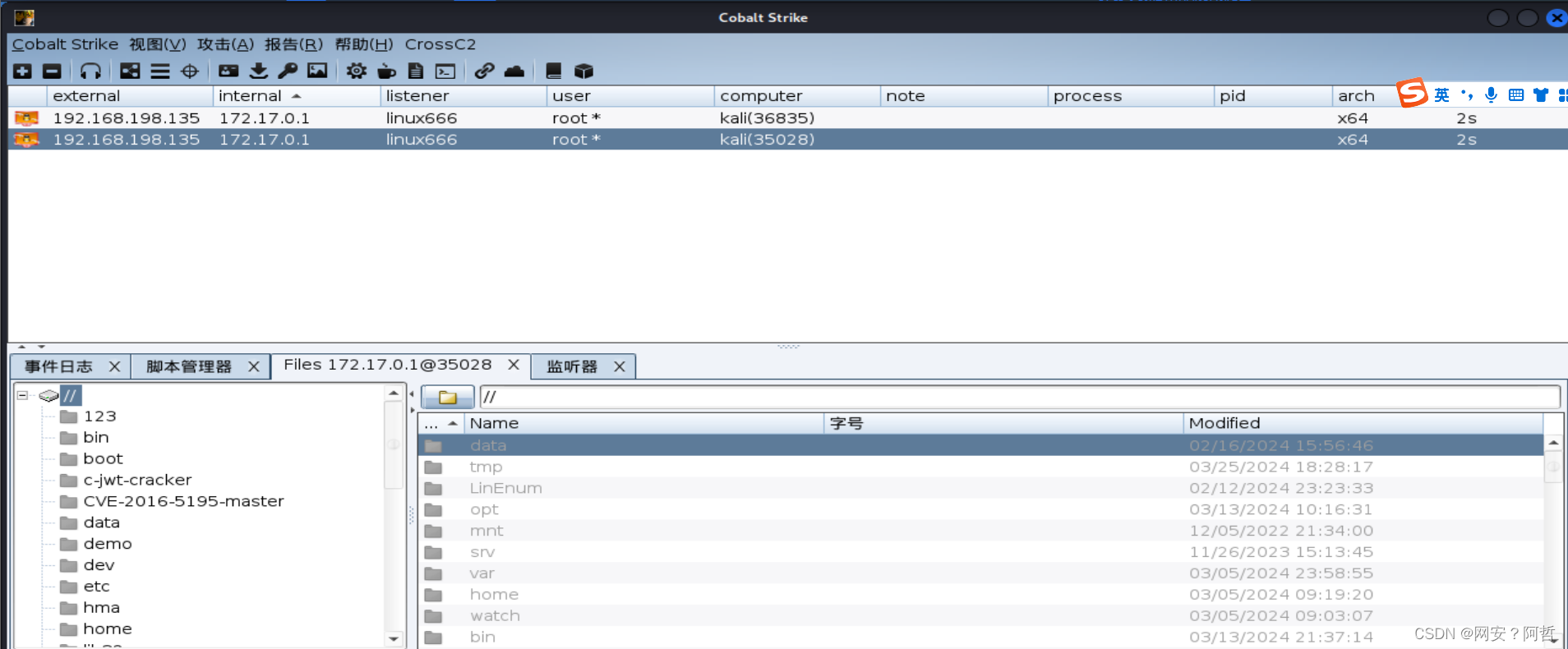The image size is (1568, 649).
Task: Open 视图(V) menu
Action: point(158,44)
